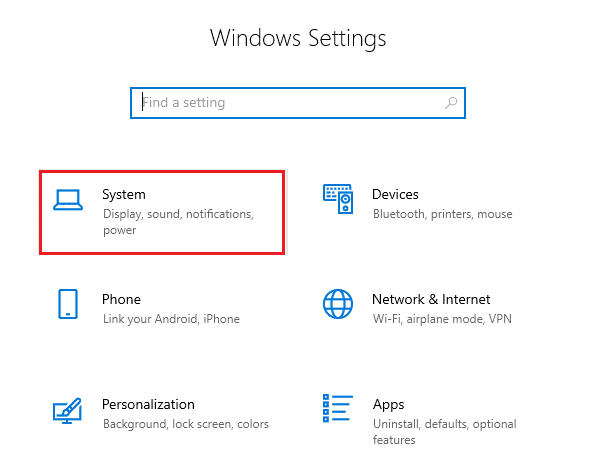Click the Network & Internet globe icon
The width and height of the screenshot is (608, 466).
tap(338, 305)
